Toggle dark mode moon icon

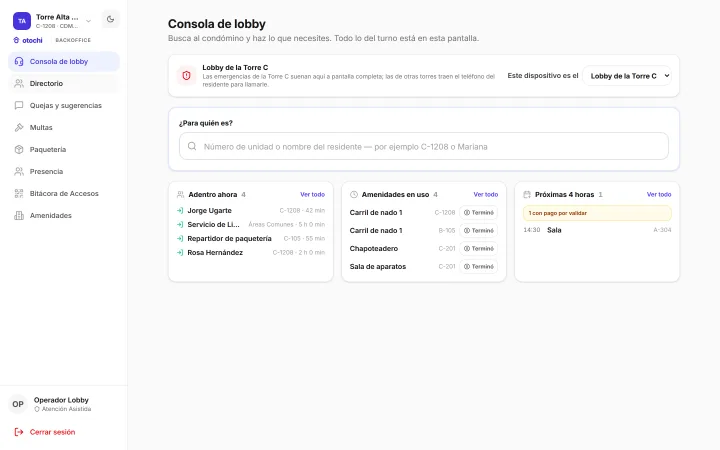click(110, 19)
